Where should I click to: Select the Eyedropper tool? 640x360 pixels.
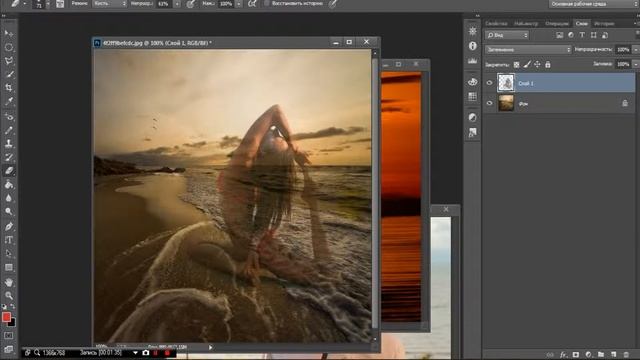8,101
